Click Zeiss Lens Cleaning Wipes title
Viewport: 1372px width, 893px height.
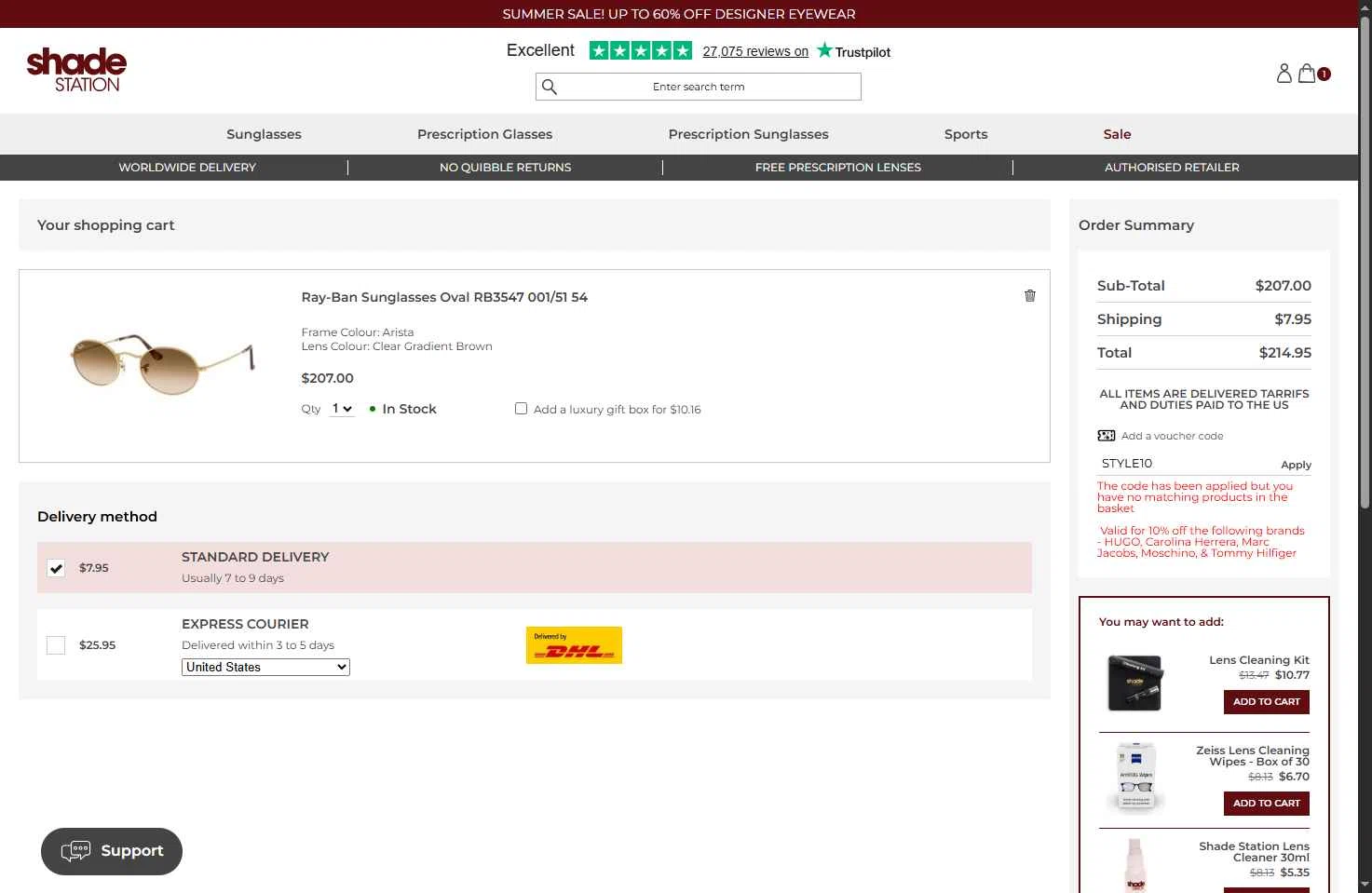click(x=1253, y=756)
